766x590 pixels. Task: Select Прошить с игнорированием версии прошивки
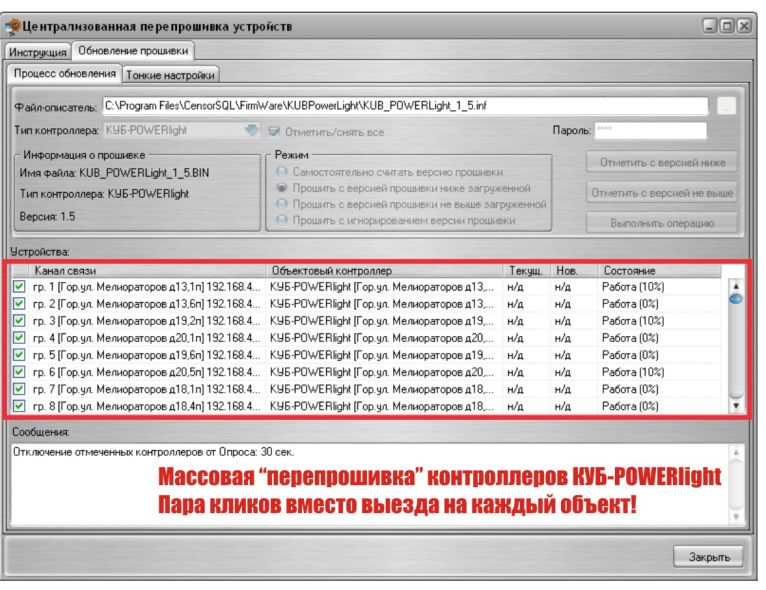(281, 220)
